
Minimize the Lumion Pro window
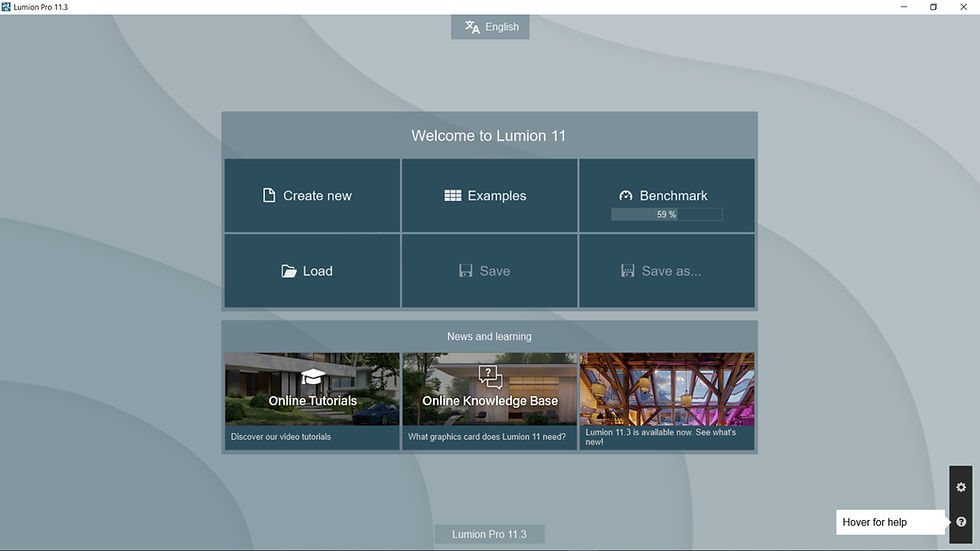pos(903,7)
